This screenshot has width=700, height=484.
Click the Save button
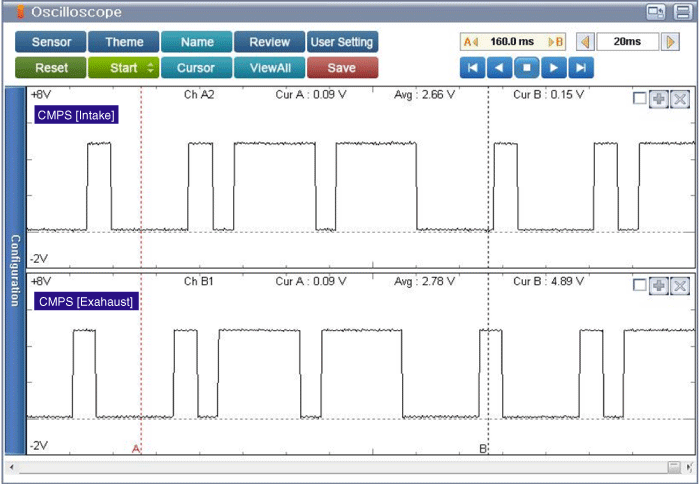click(x=342, y=68)
